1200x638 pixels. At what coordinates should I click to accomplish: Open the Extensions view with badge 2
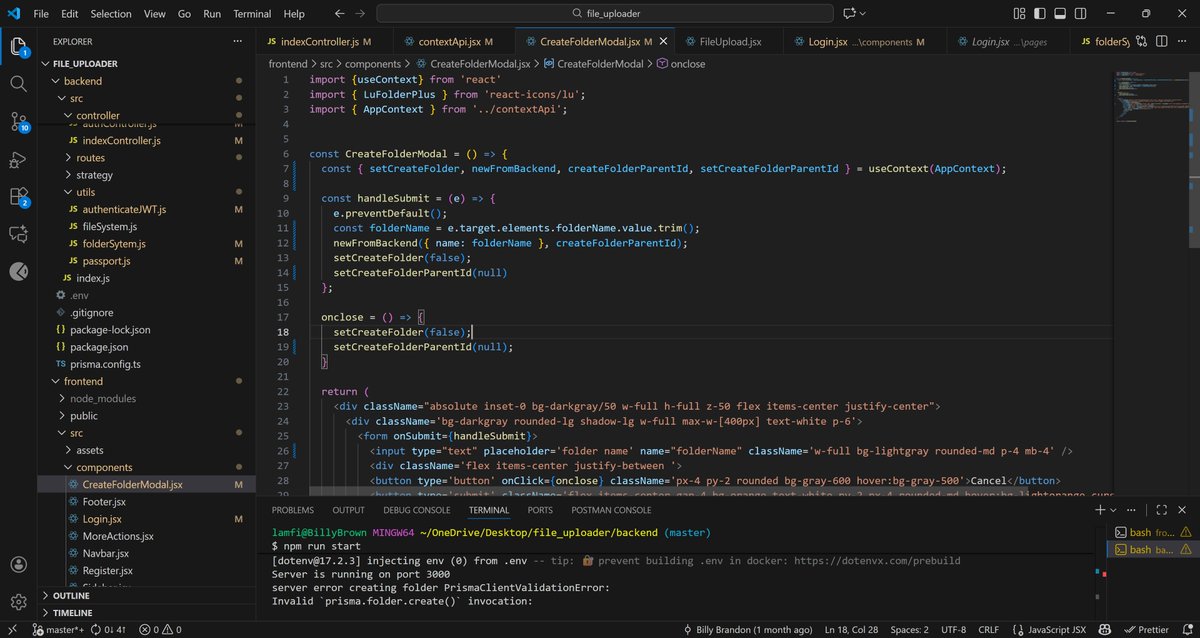click(x=18, y=197)
